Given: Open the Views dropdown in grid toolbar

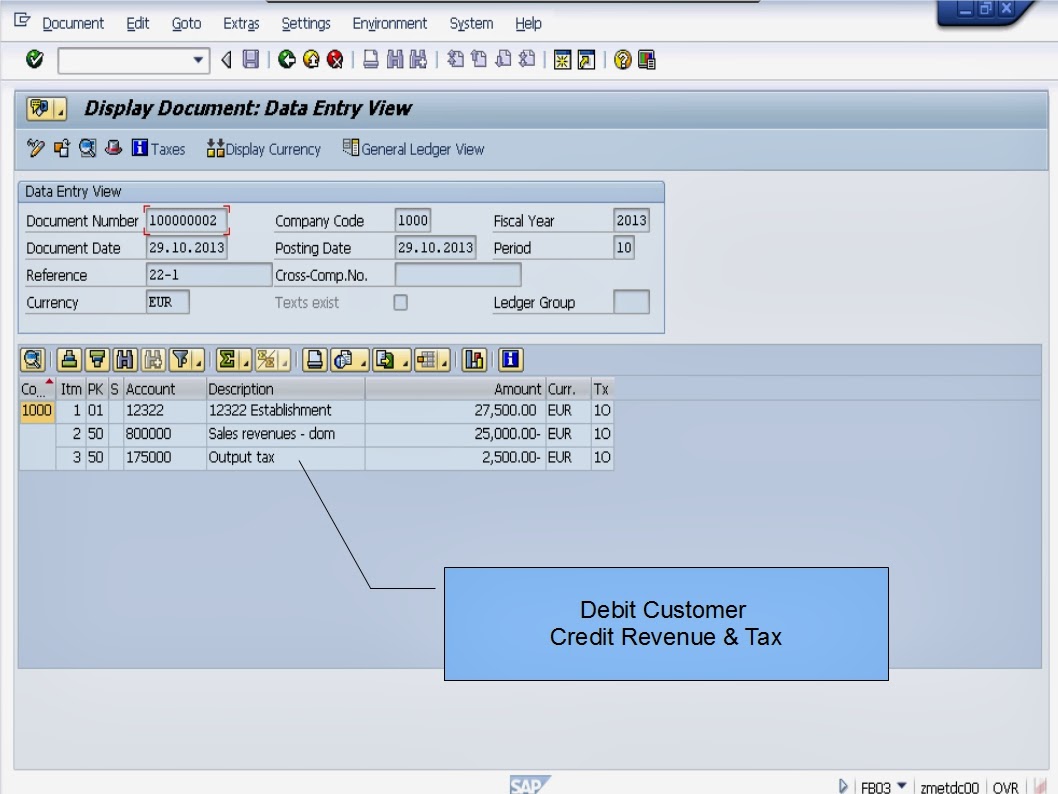Looking at the screenshot, I should pyautogui.click(x=350, y=360).
